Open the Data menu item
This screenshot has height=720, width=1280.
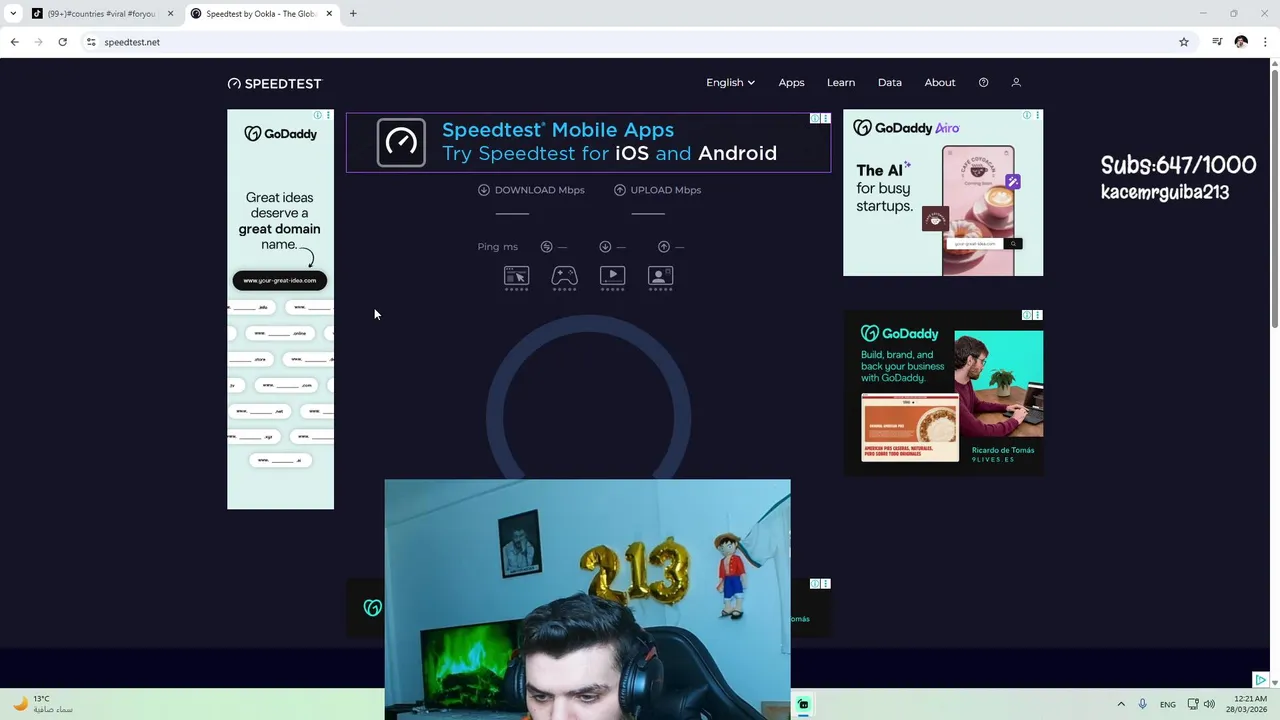[x=890, y=83]
